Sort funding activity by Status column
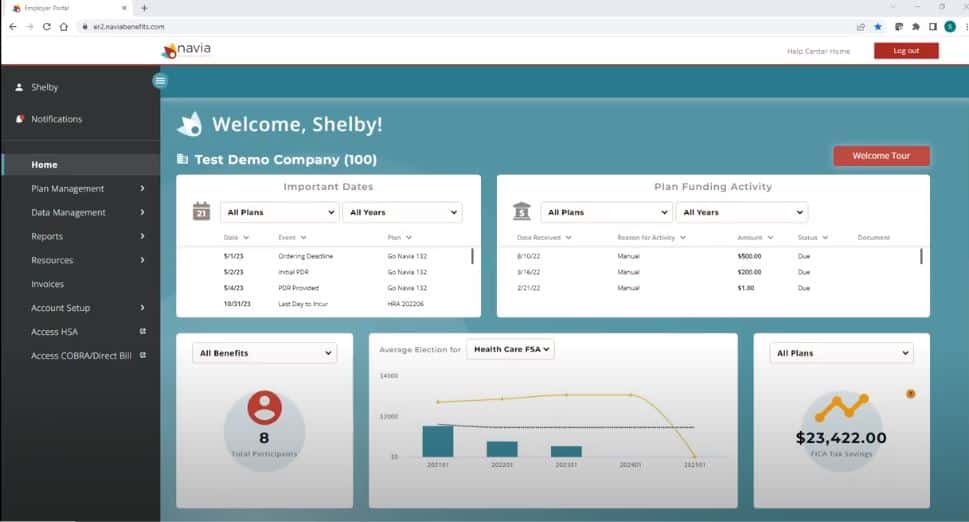The image size is (969, 522). 813,237
